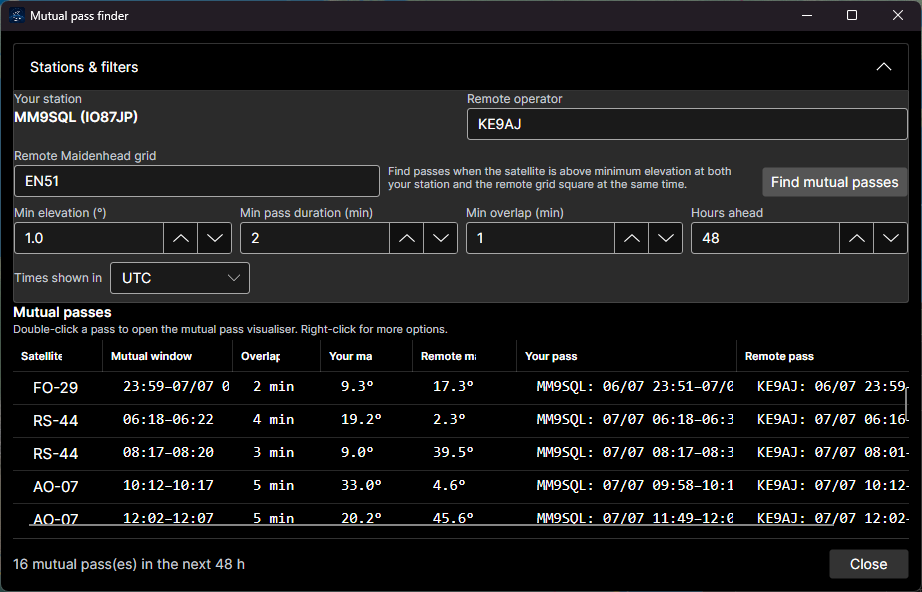Click the Min pass duration field showing 2
The image size is (922, 592).
[x=315, y=238]
